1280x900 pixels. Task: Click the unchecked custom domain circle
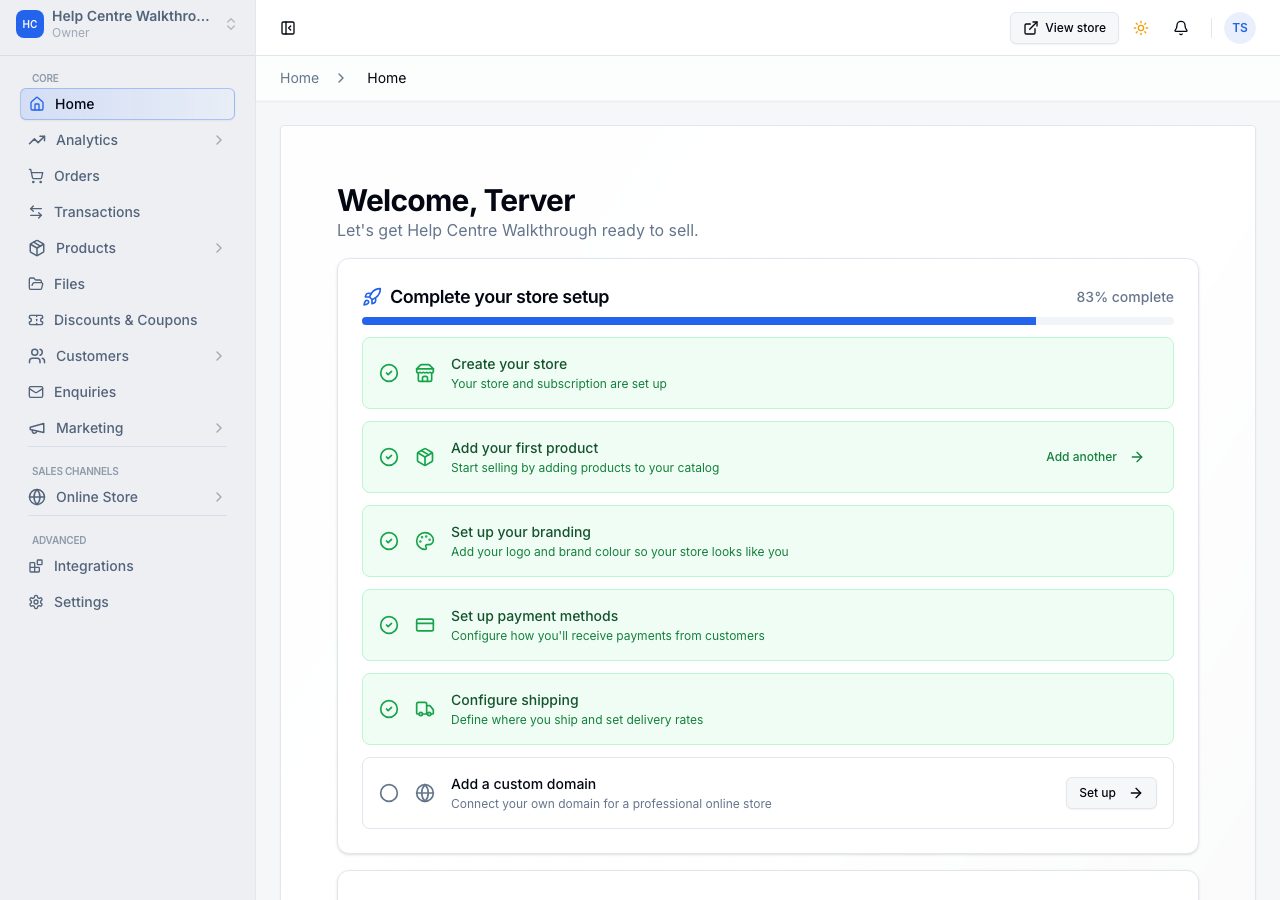click(389, 793)
